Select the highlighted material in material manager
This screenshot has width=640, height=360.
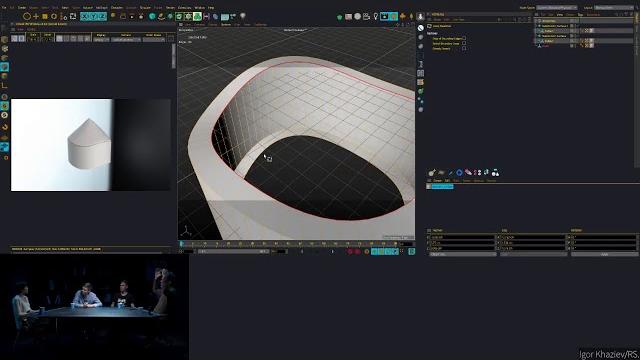442,187
